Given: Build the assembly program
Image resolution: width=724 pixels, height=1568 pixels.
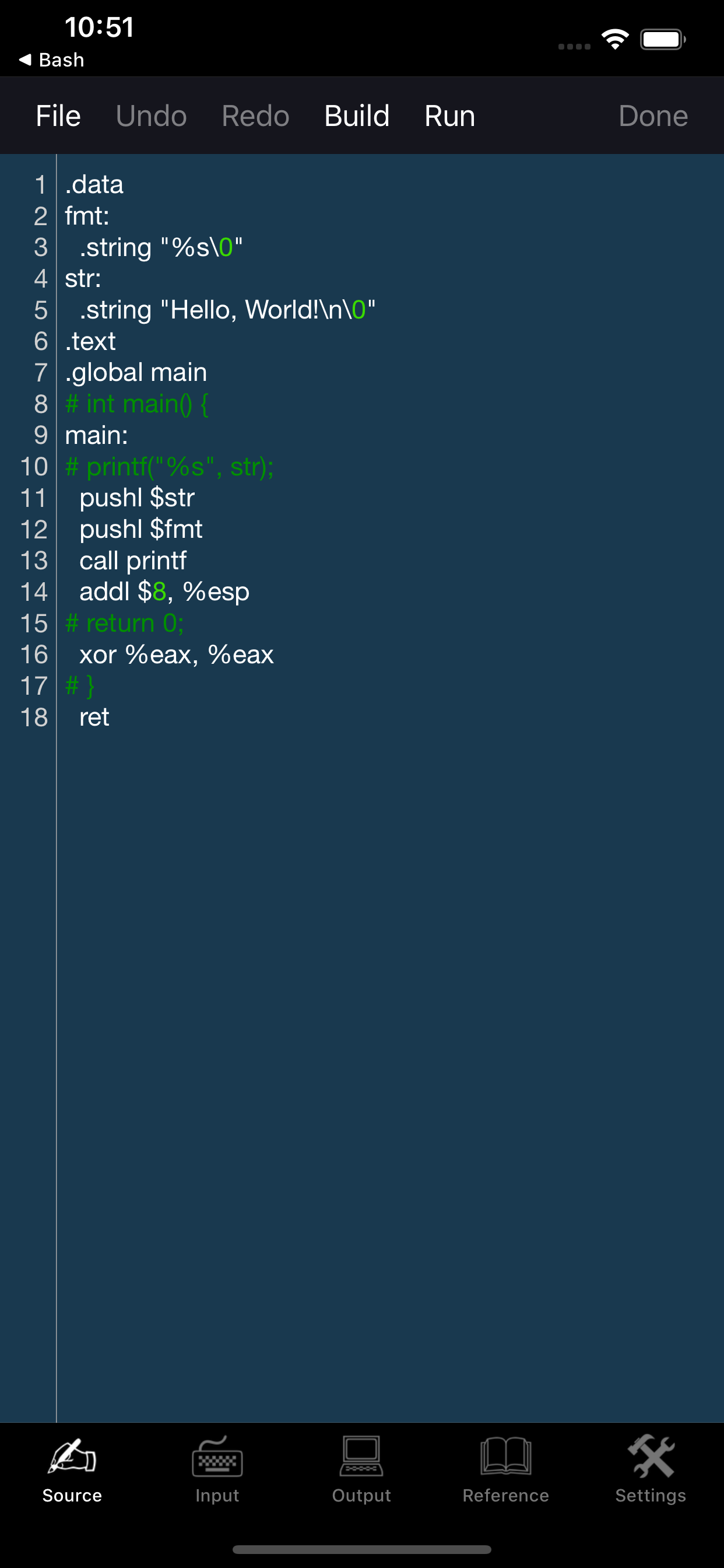Looking at the screenshot, I should (357, 116).
